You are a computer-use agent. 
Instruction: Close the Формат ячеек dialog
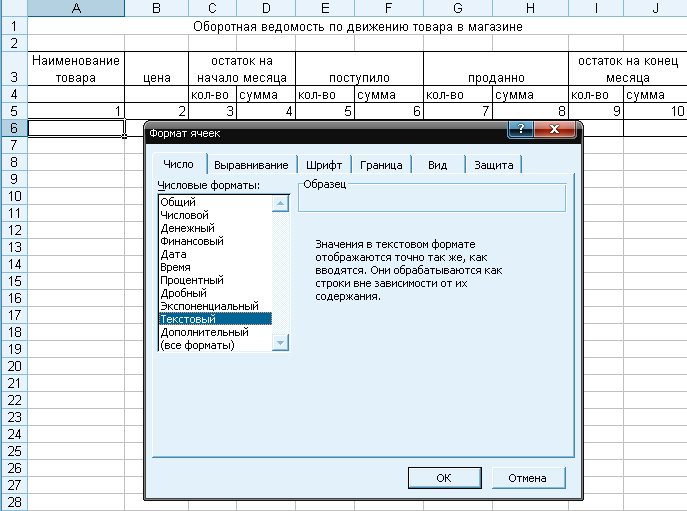[555, 129]
